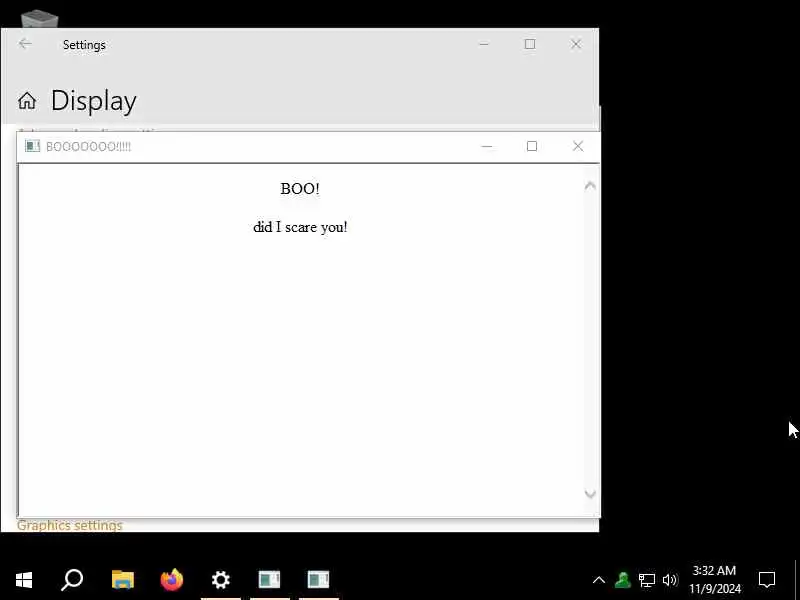Image resolution: width=800 pixels, height=600 pixels.
Task: Close the Settings window
Action: click(x=576, y=44)
